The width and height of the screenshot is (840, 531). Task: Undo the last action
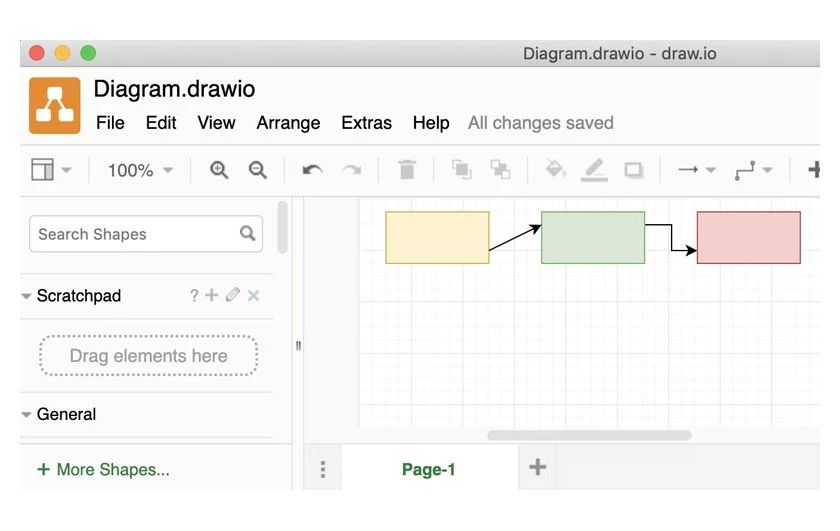(x=312, y=170)
